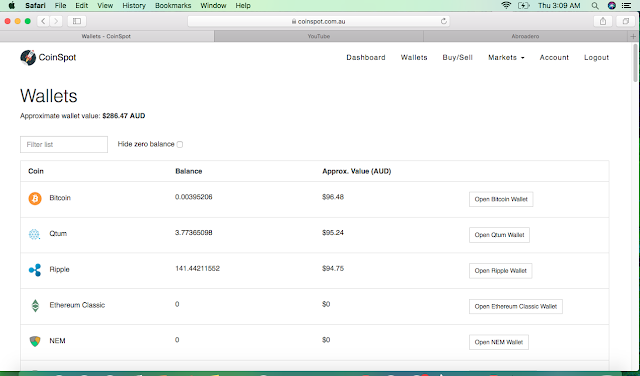The width and height of the screenshot is (640, 376).
Task: Open the Safari share button
Action: (603, 21)
